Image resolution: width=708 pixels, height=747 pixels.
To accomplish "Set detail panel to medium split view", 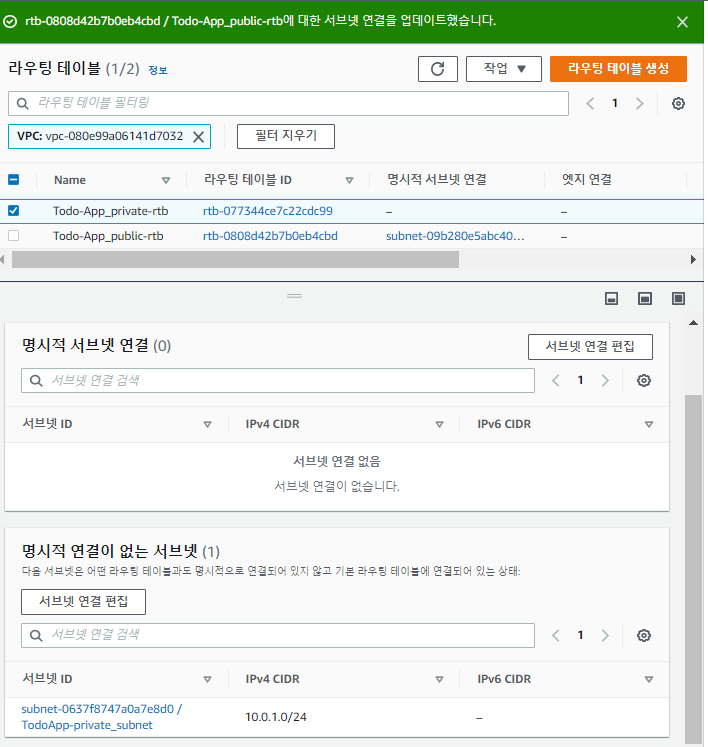I will (645, 299).
